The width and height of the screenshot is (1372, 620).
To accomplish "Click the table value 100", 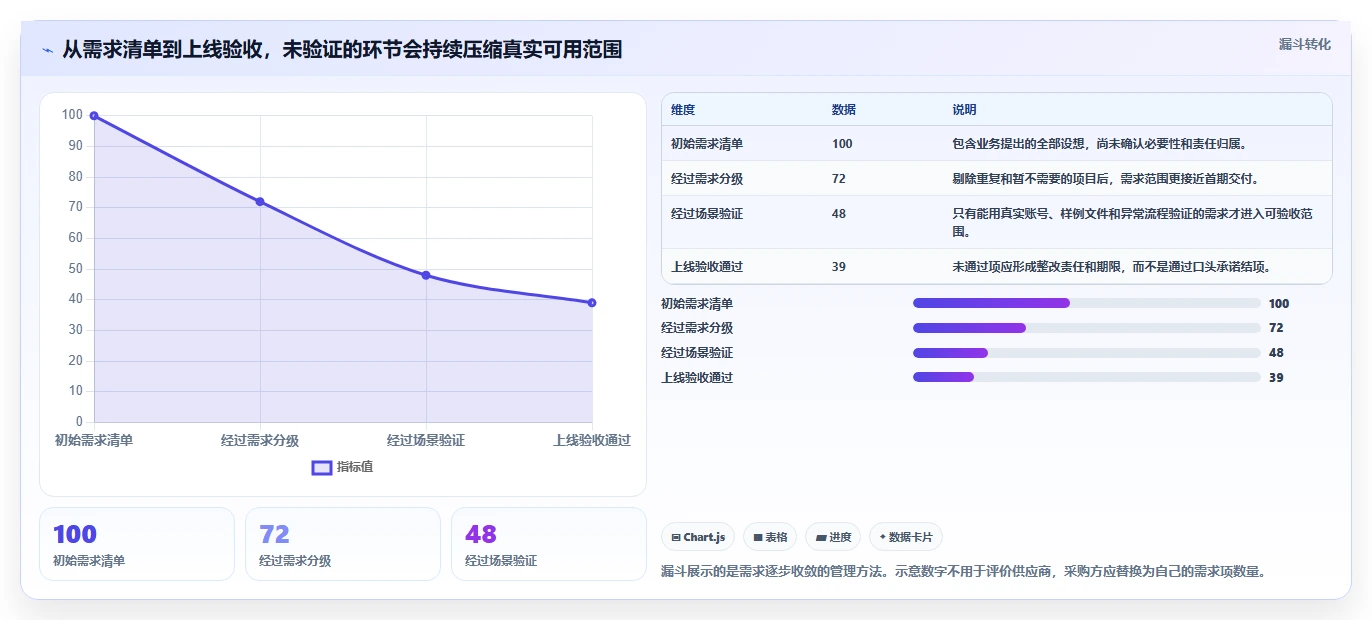I will [842, 144].
